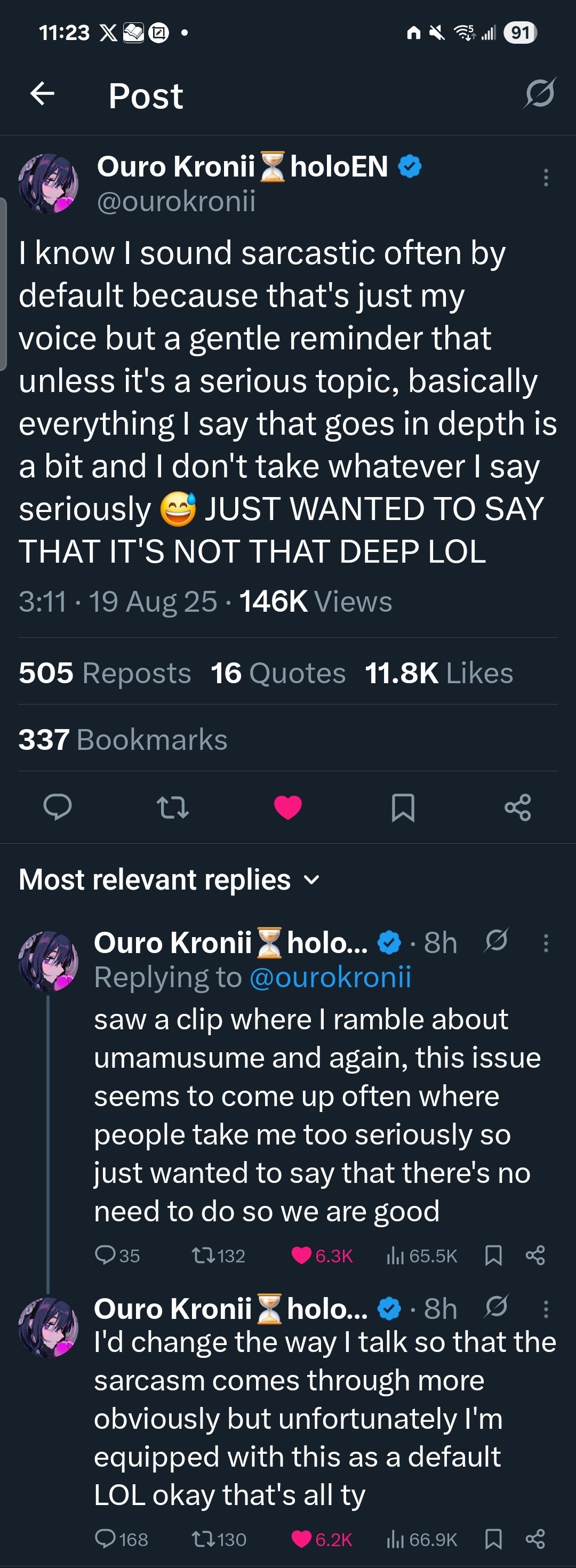Open the main post's three-dot menu

click(546, 177)
